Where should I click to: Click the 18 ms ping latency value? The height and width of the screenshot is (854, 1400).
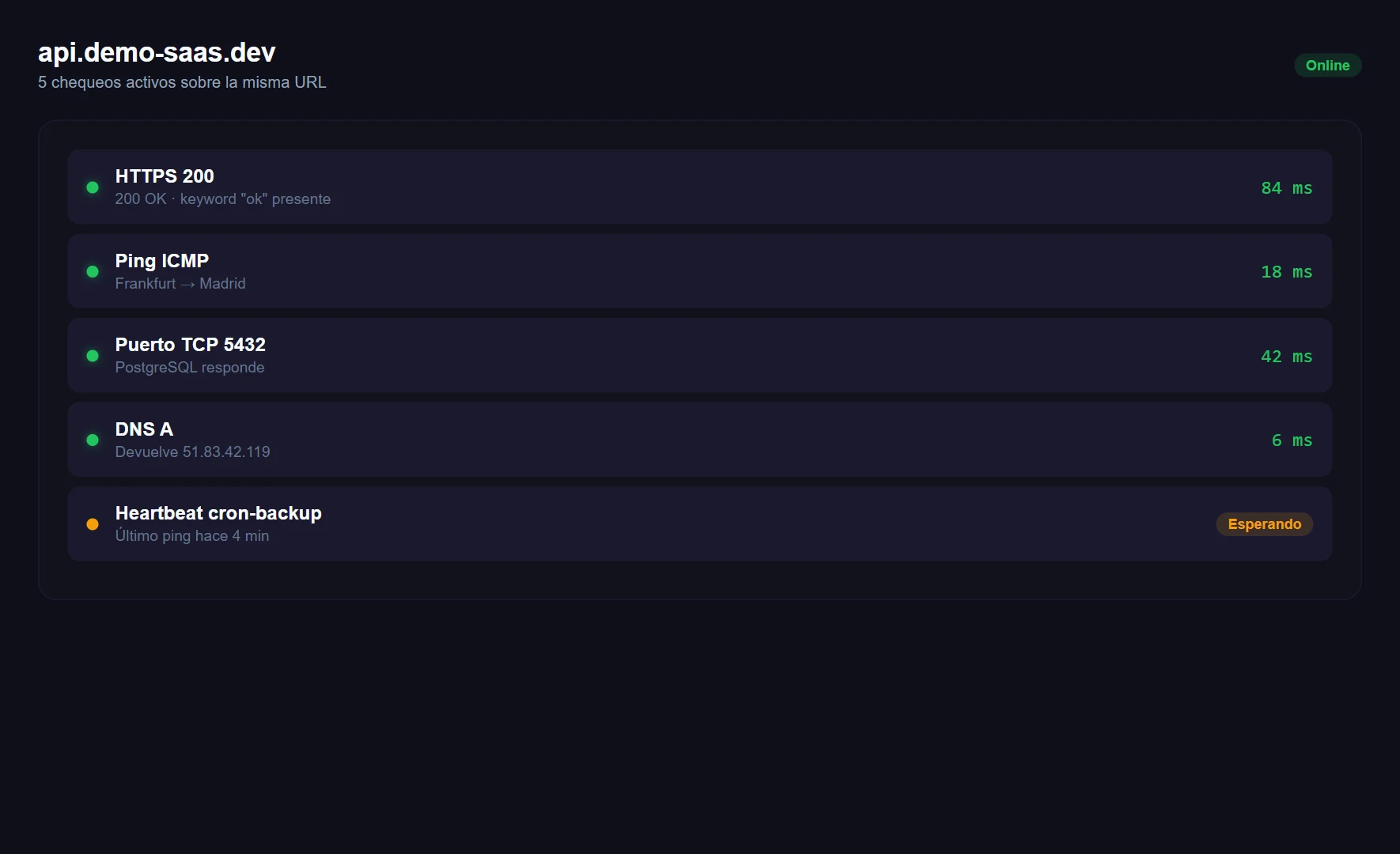pos(1286,272)
